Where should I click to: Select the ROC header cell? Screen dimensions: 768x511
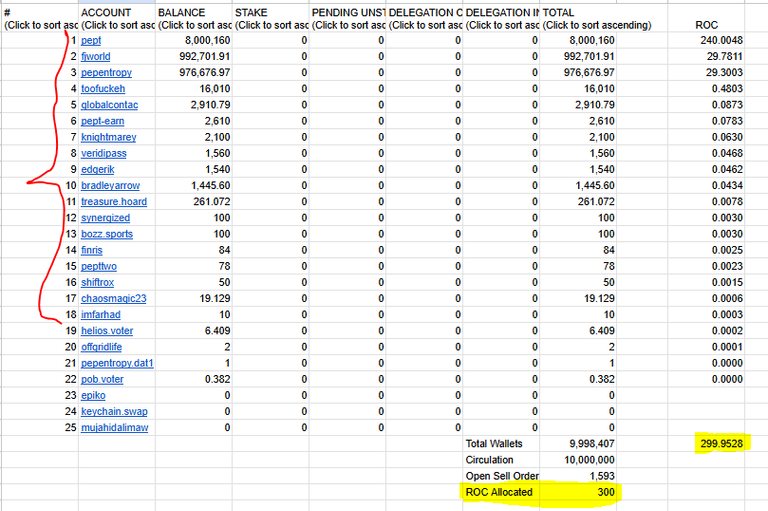[x=706, y=25]
